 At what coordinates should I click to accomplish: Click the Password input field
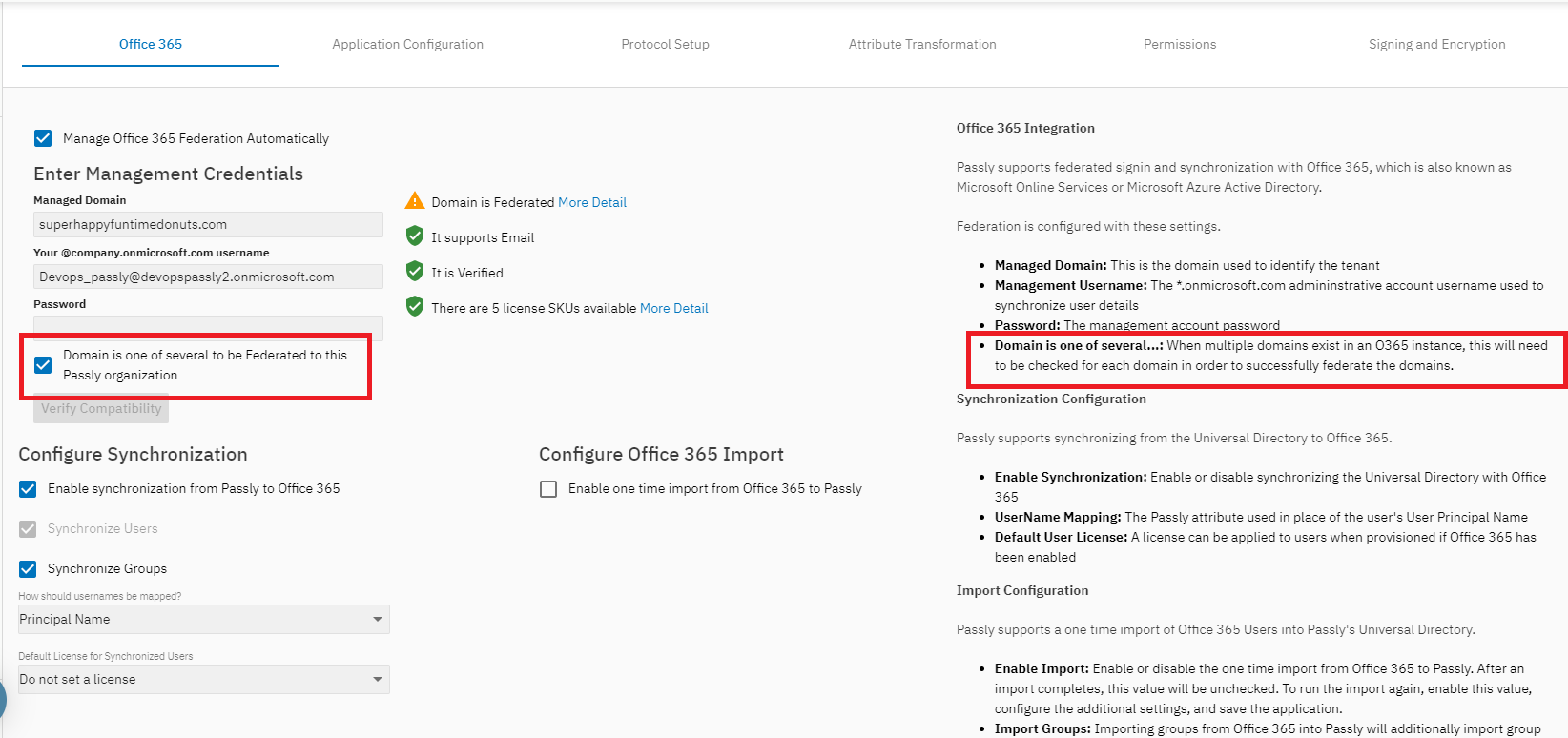[x=208, y=328]
